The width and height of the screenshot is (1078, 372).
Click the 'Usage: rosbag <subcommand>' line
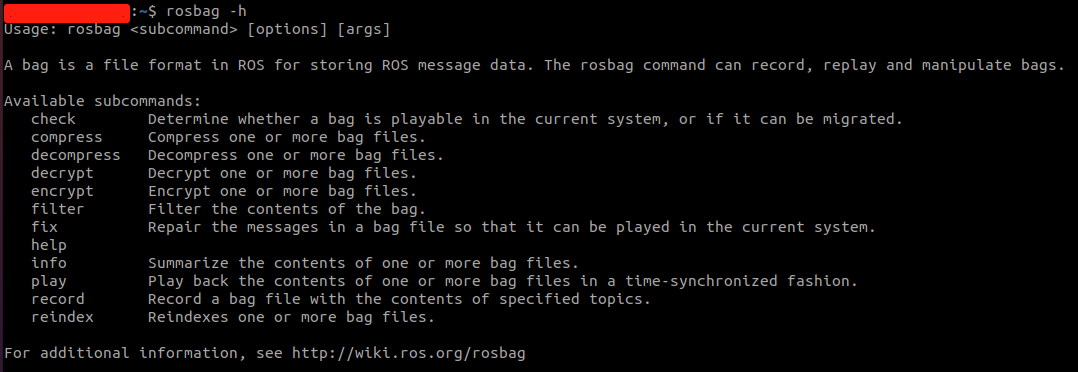coord(197,30)
